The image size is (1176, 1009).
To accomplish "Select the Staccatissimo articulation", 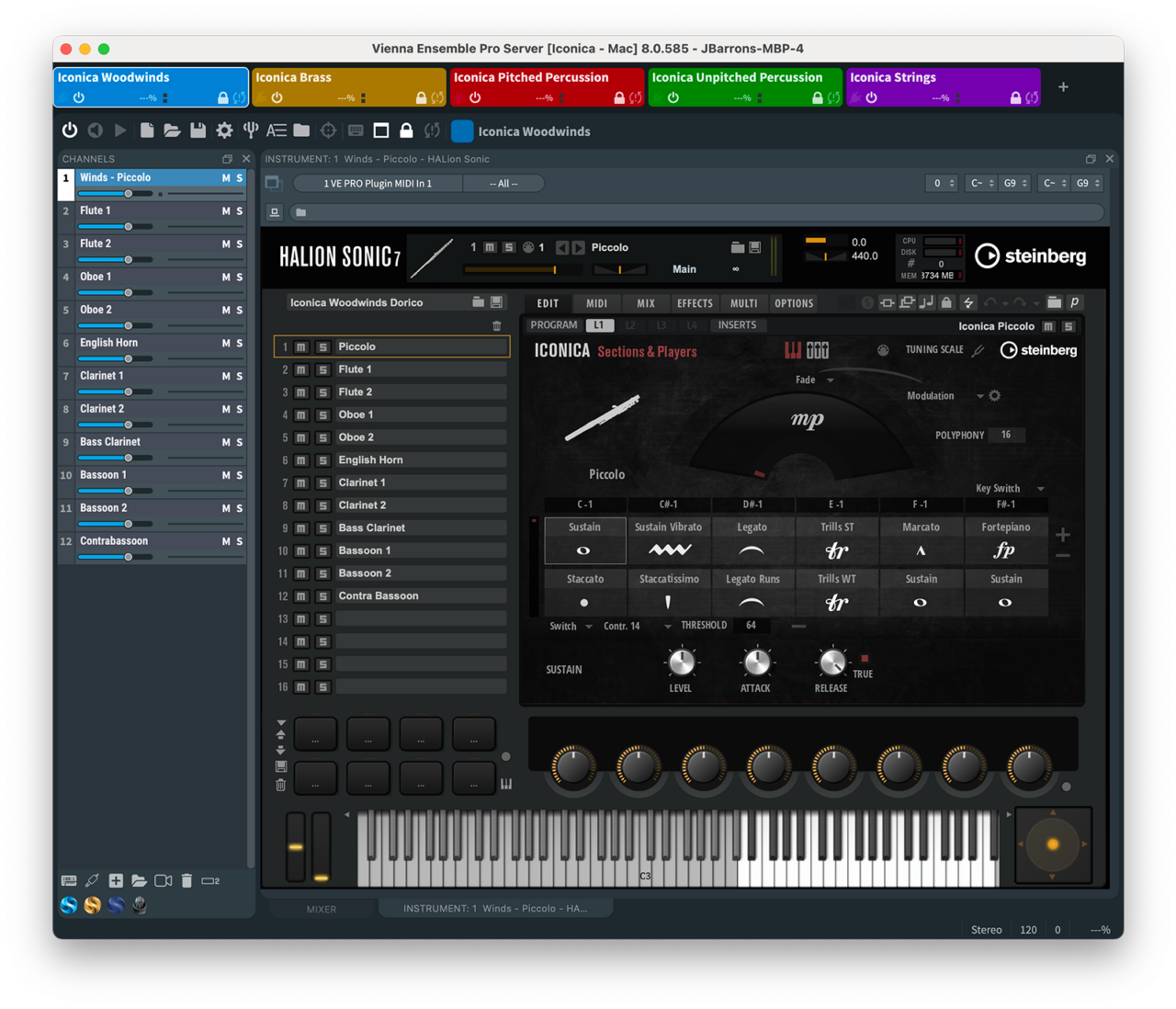I will pos(668,592).
